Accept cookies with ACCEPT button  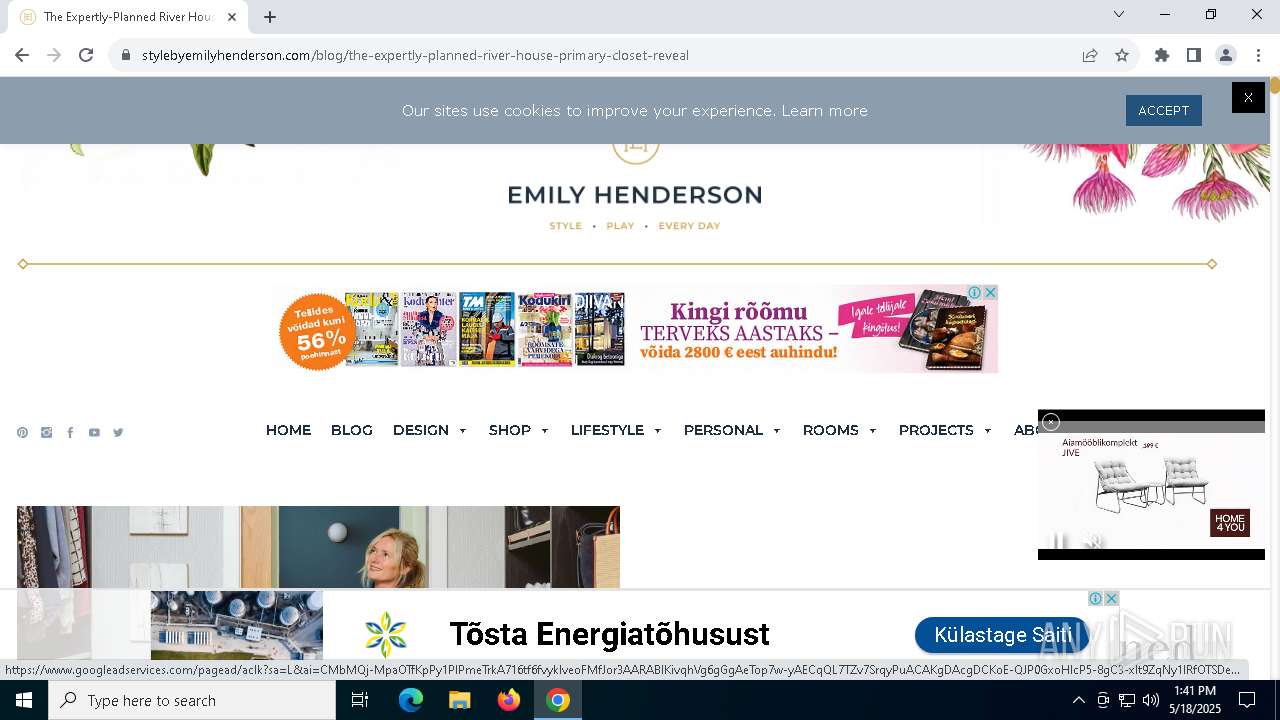point(1163,110)
